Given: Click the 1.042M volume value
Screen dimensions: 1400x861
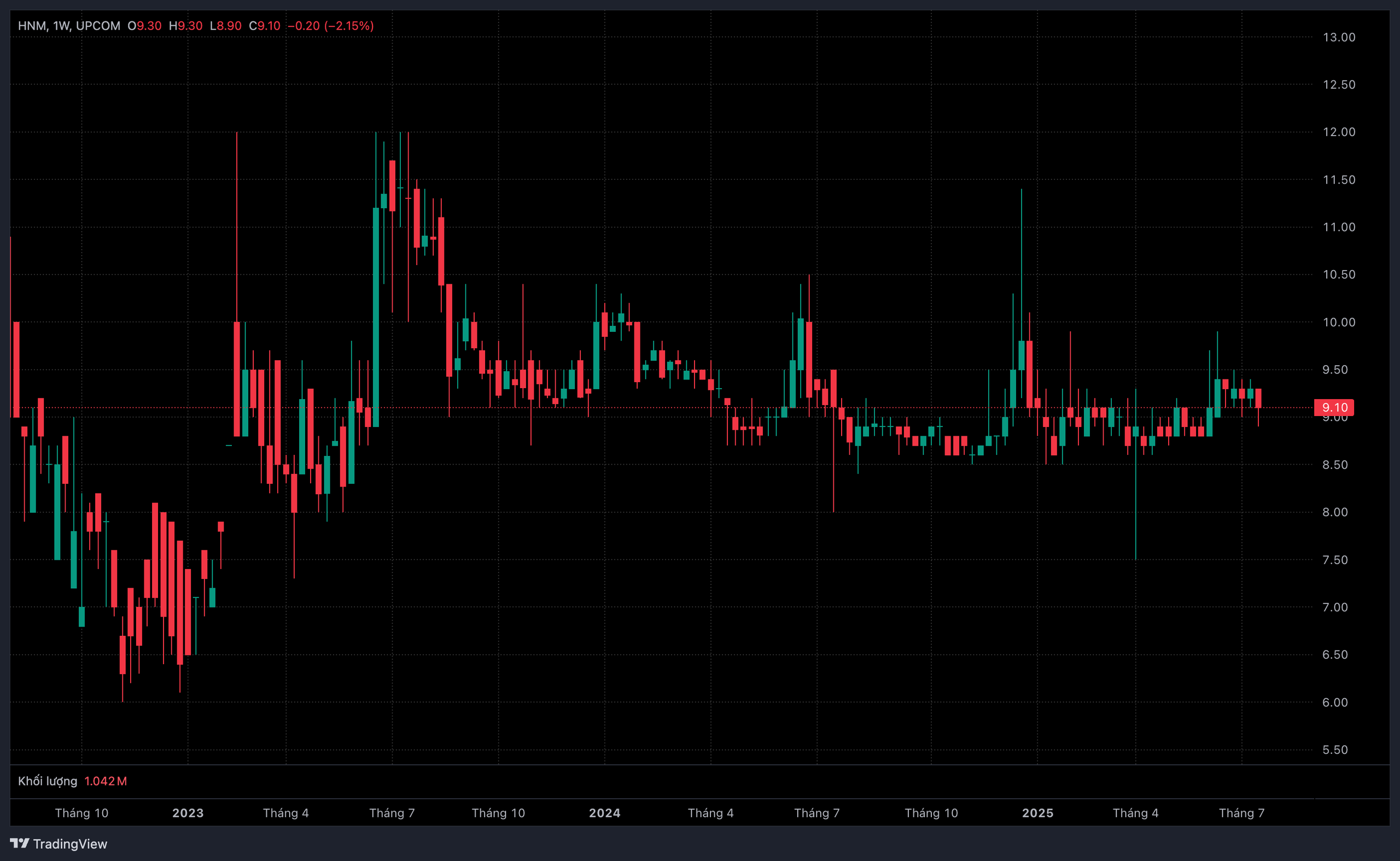Looking at the screenshot, I should (x=106, y=781).
